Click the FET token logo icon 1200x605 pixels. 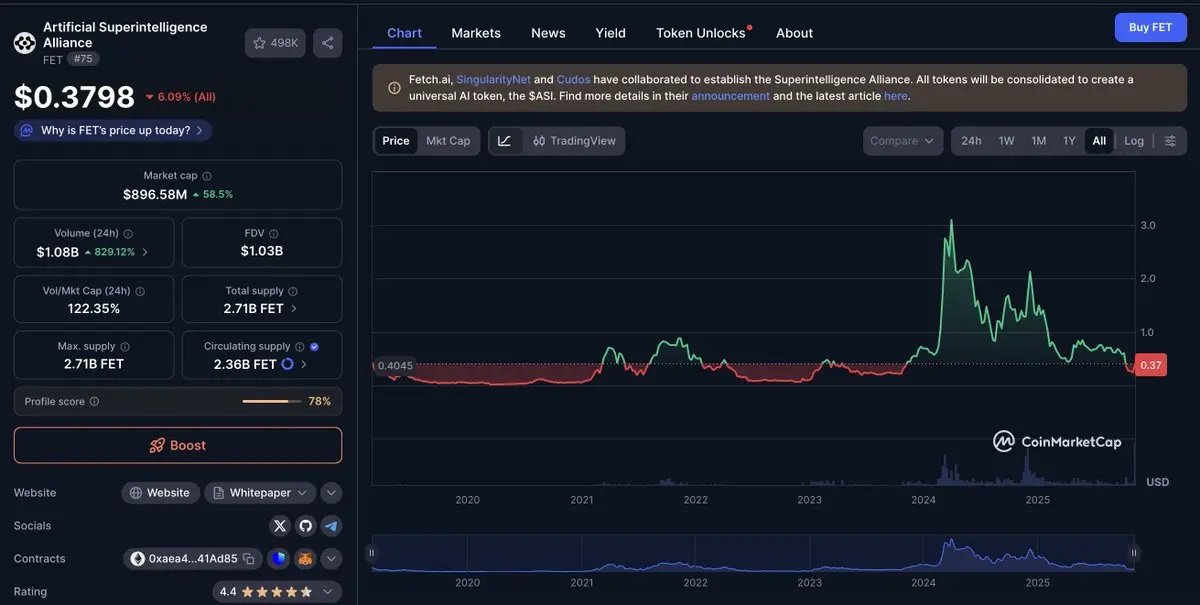pyautogui.click(x=24, y=42)
